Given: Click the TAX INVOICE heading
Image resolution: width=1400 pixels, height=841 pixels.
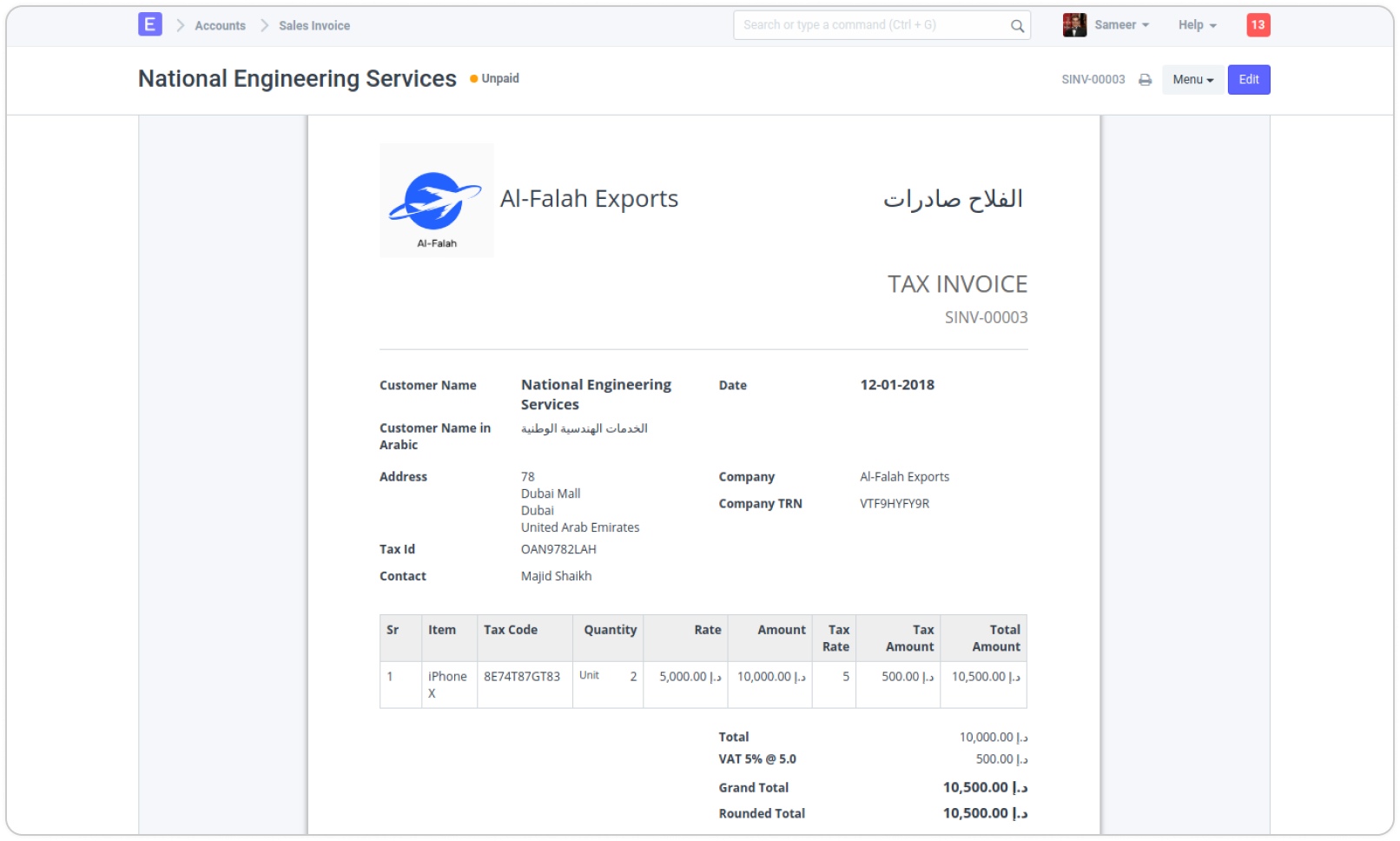Looking at the screenshot, I should pos(957,284).
